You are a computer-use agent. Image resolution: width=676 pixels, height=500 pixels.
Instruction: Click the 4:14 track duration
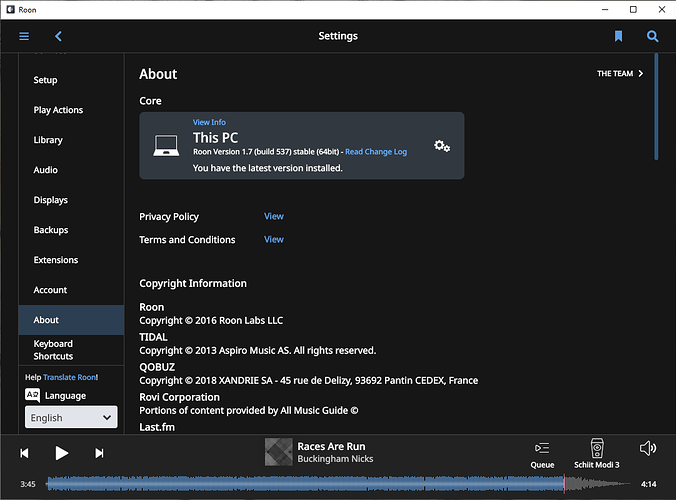648,484
